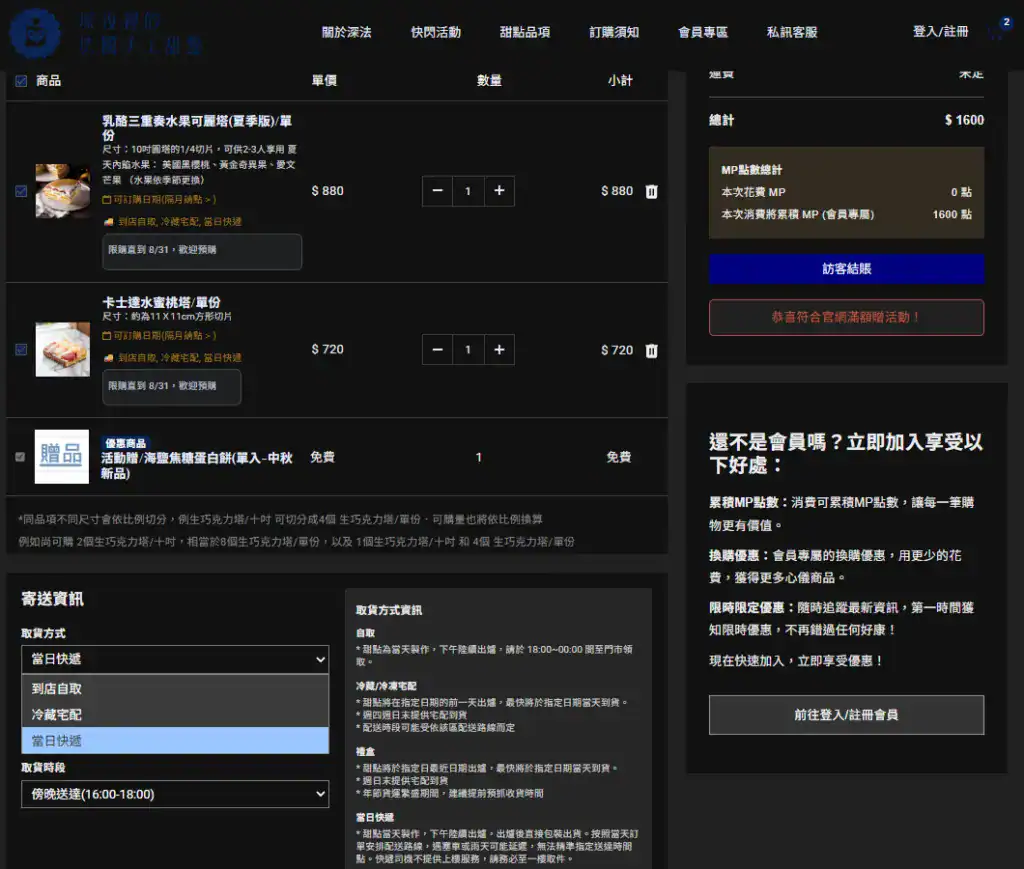Click the 寄送資訊 section heading
Screen dimensions: 1024x869
pos(52,599)
